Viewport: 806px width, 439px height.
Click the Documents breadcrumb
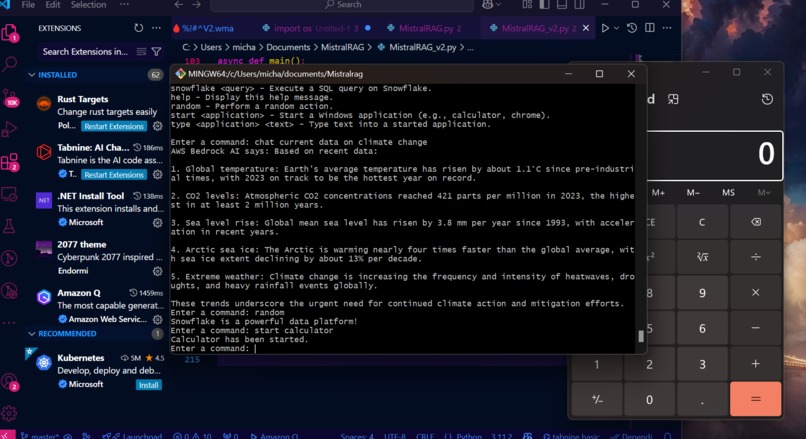(288, 47)
